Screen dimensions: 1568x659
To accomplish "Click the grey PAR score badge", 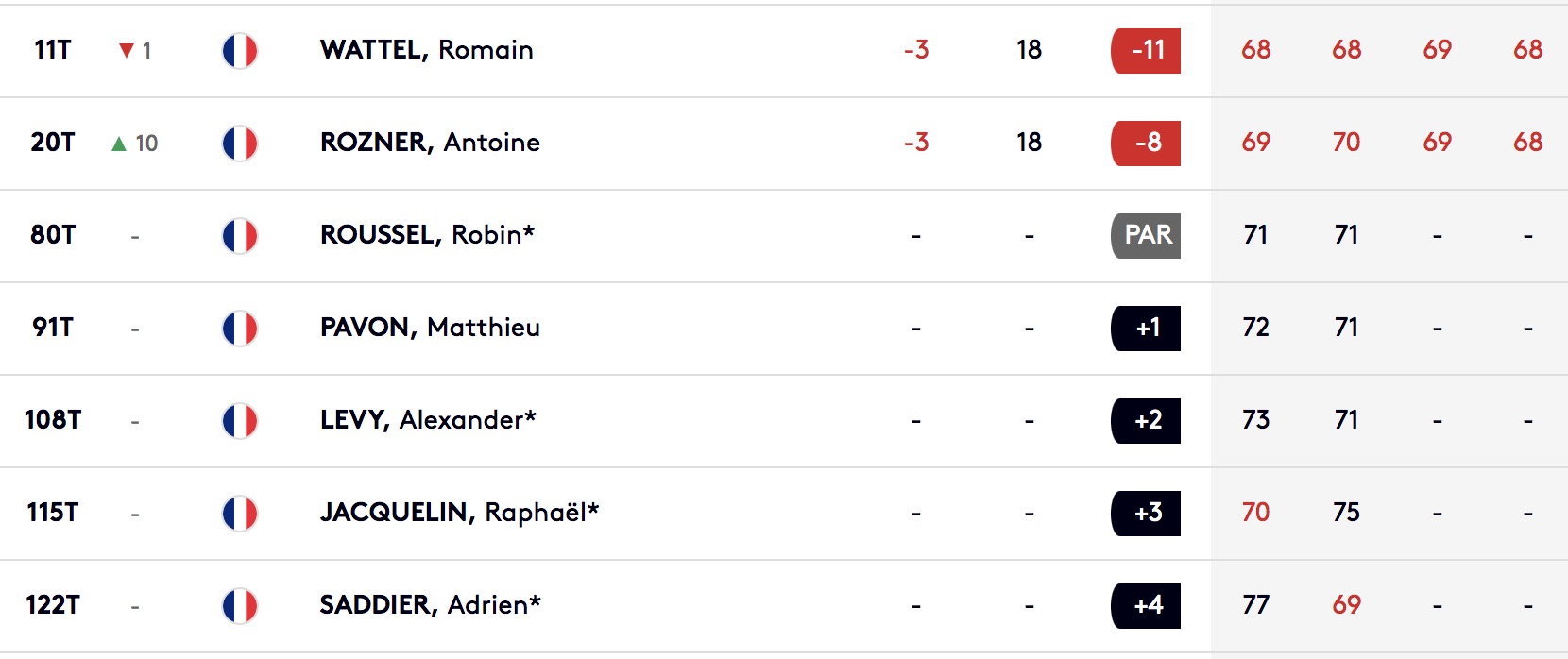I will point(1146,235).
